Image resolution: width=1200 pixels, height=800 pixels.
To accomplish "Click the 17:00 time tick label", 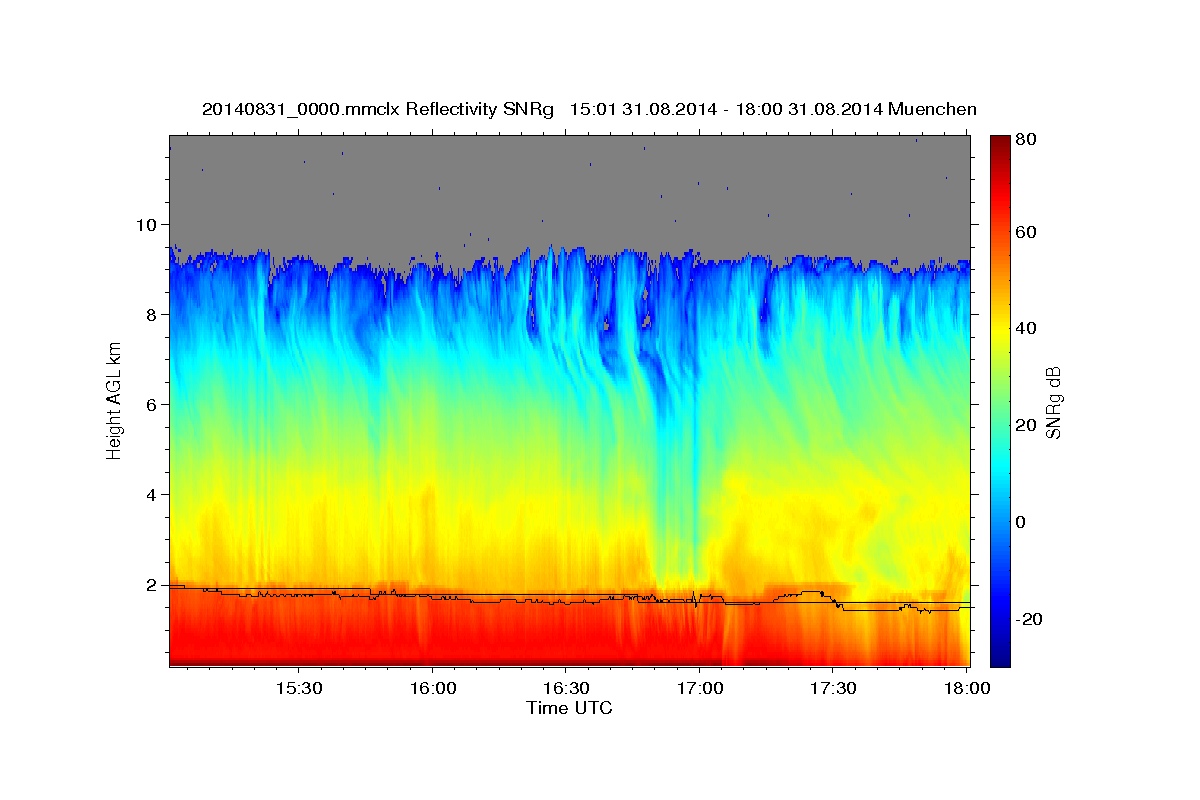I will (699, 689).
